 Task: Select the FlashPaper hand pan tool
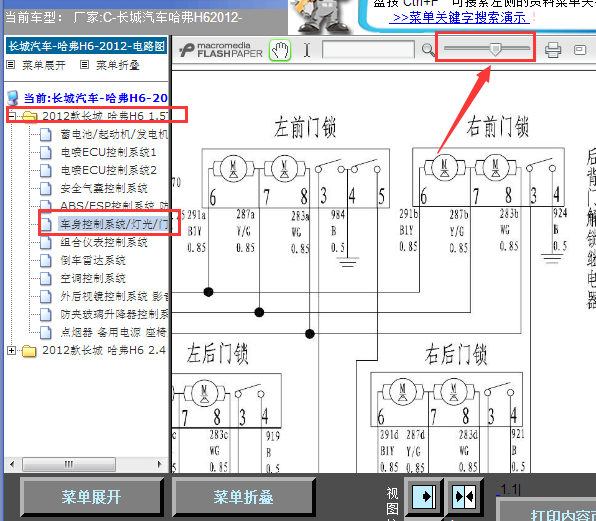click(280, 50)
